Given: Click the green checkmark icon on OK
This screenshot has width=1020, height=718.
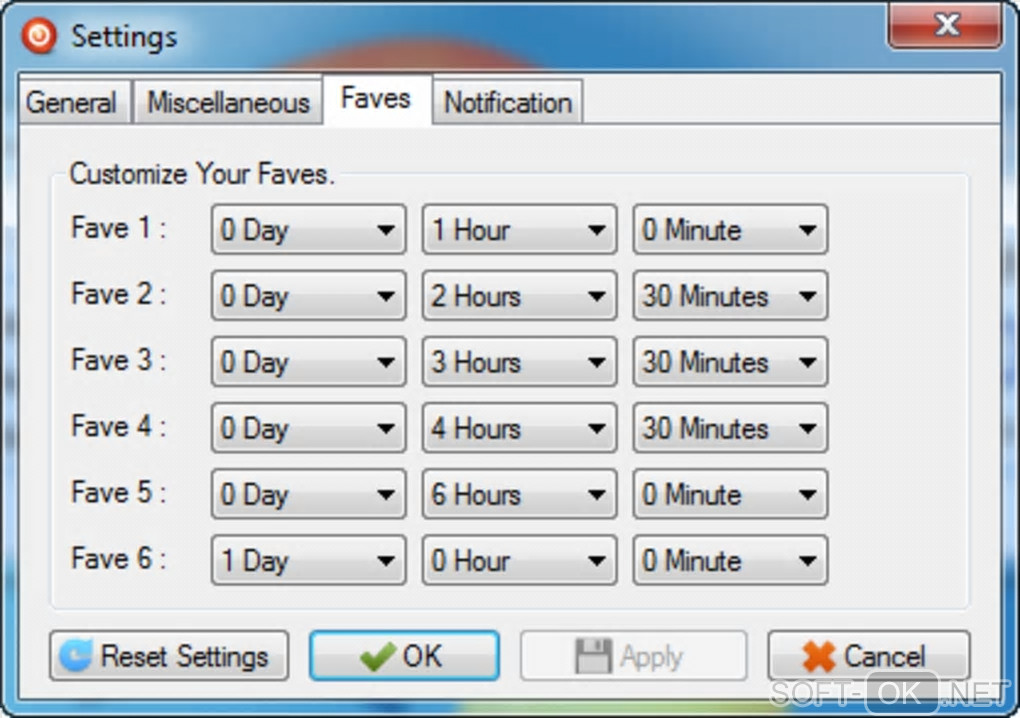Looking at the screenshot, I should 377,657.
